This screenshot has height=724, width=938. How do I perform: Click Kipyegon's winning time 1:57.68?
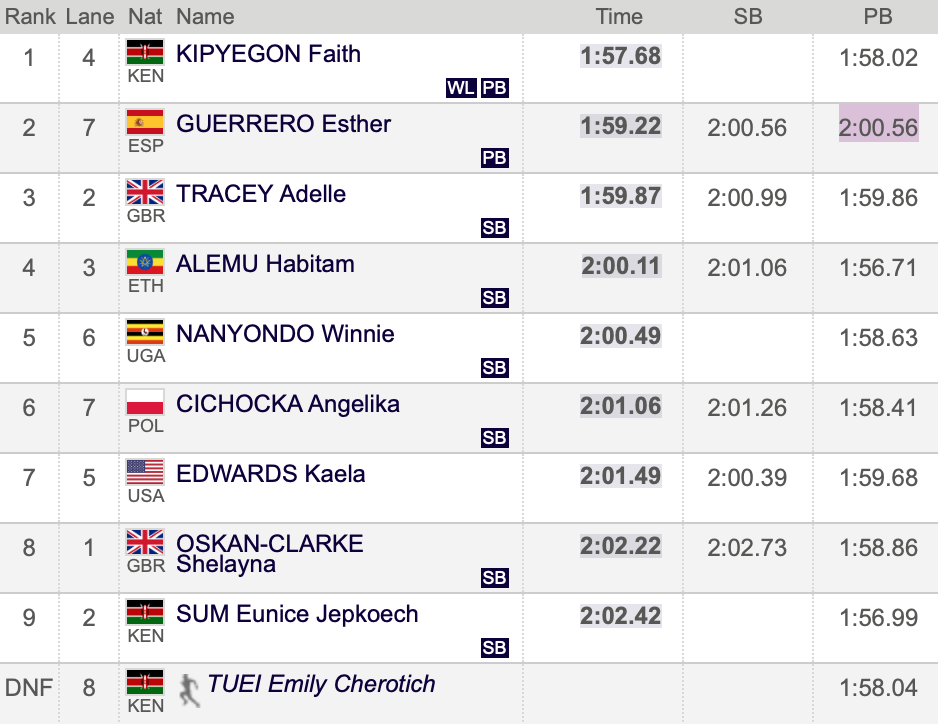pos(620,56)
